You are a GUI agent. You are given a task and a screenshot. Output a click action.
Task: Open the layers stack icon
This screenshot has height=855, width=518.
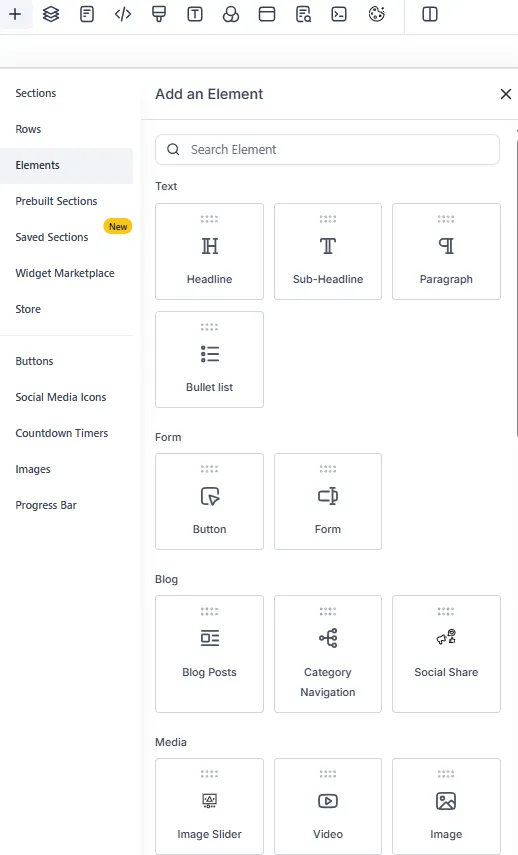51,14
